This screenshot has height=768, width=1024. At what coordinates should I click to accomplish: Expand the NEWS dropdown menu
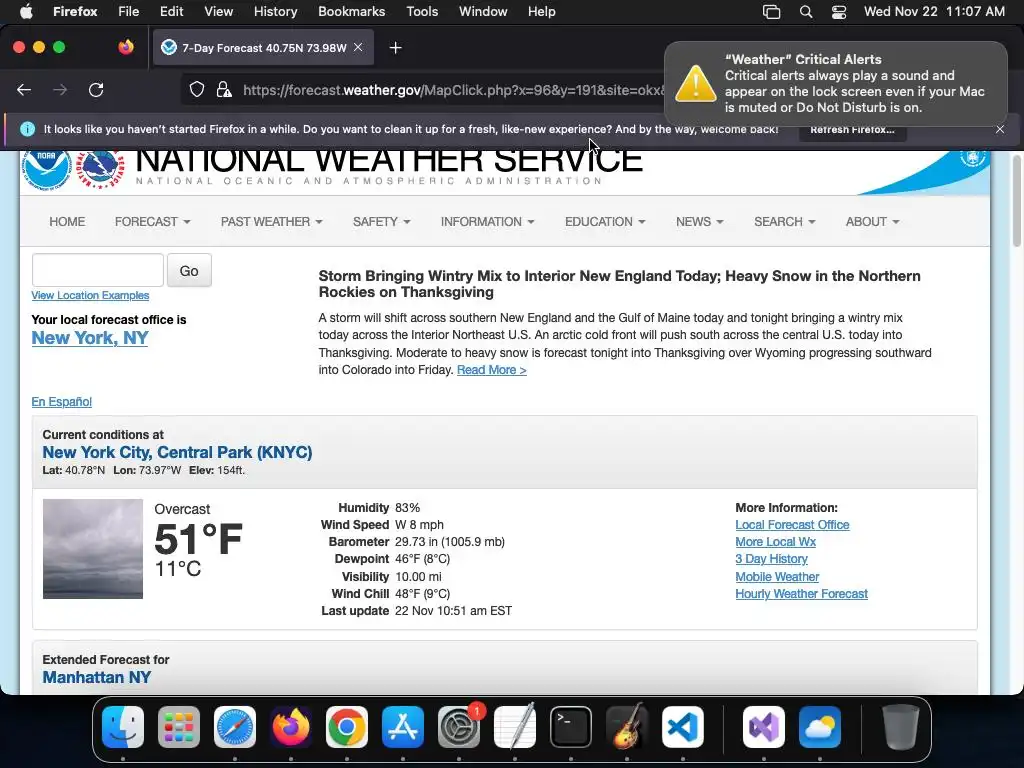pos(700,222)
